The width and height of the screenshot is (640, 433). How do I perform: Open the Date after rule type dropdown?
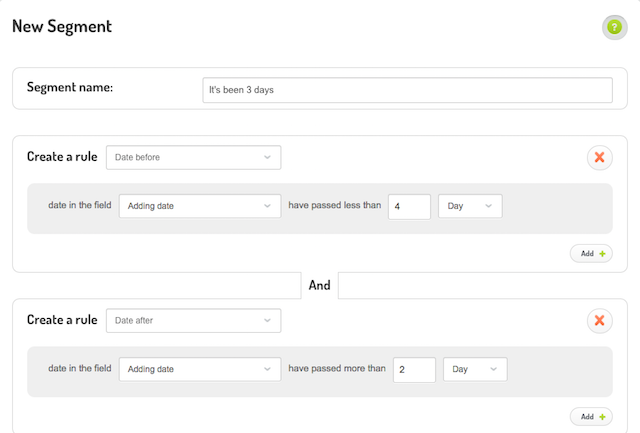point(193,321)
